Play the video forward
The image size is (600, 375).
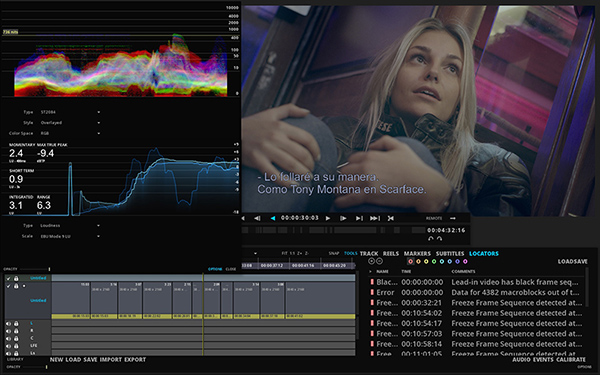tap(328, 218)
